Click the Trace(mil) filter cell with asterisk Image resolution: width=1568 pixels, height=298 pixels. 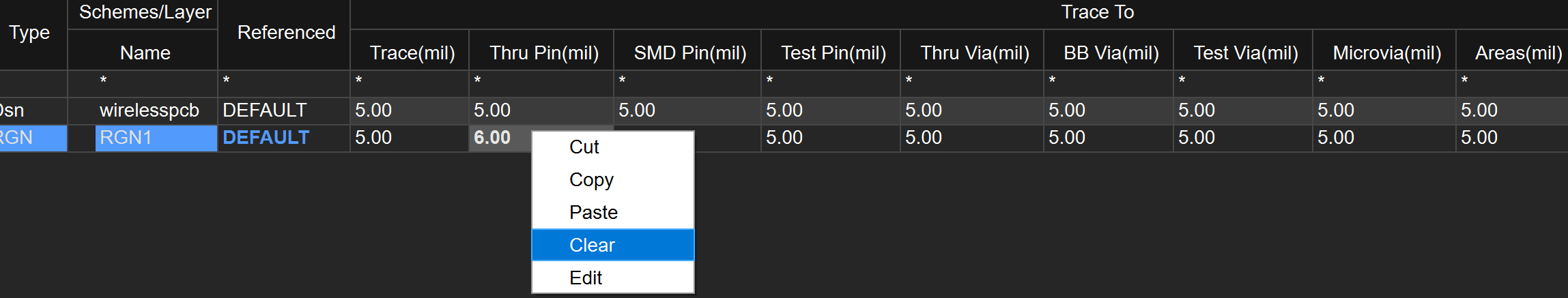tap(410, 82)
